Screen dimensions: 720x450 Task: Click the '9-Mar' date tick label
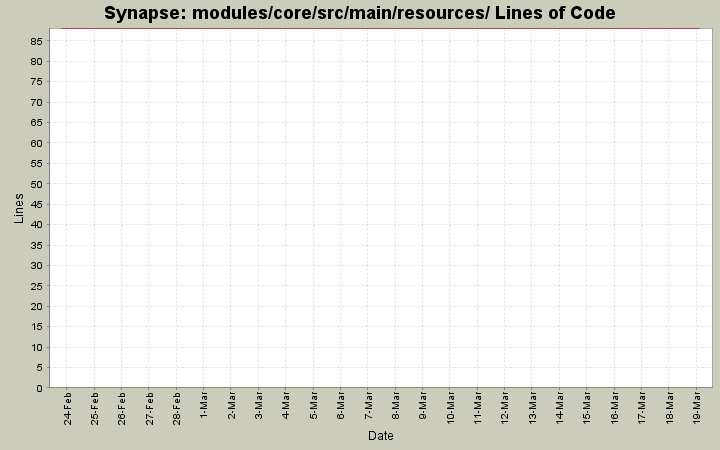[423, 405]
